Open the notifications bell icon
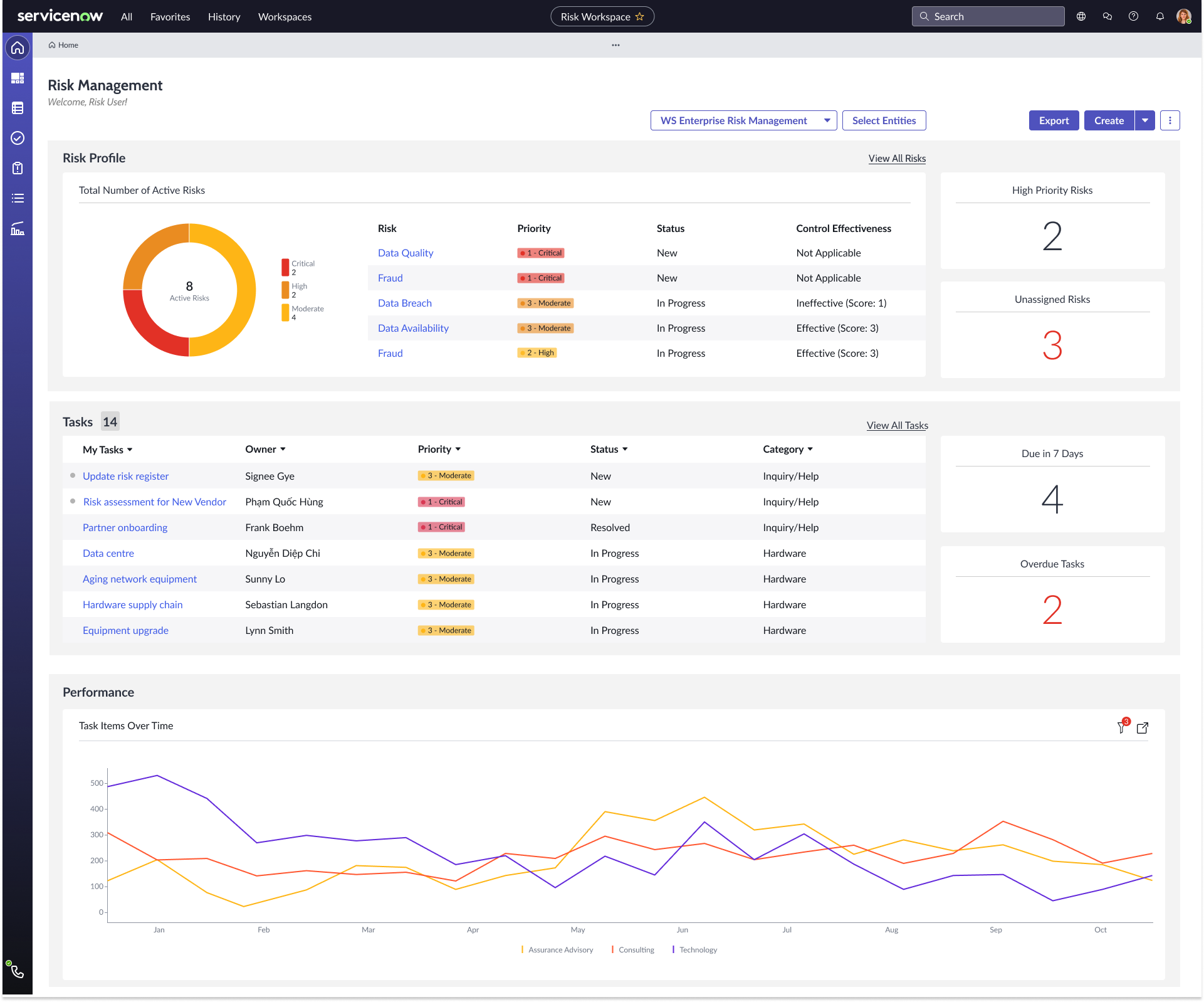Image resolution: width=1204 pixels, height=1002 pixels. pyautogui.click(x=1160, y=16)
